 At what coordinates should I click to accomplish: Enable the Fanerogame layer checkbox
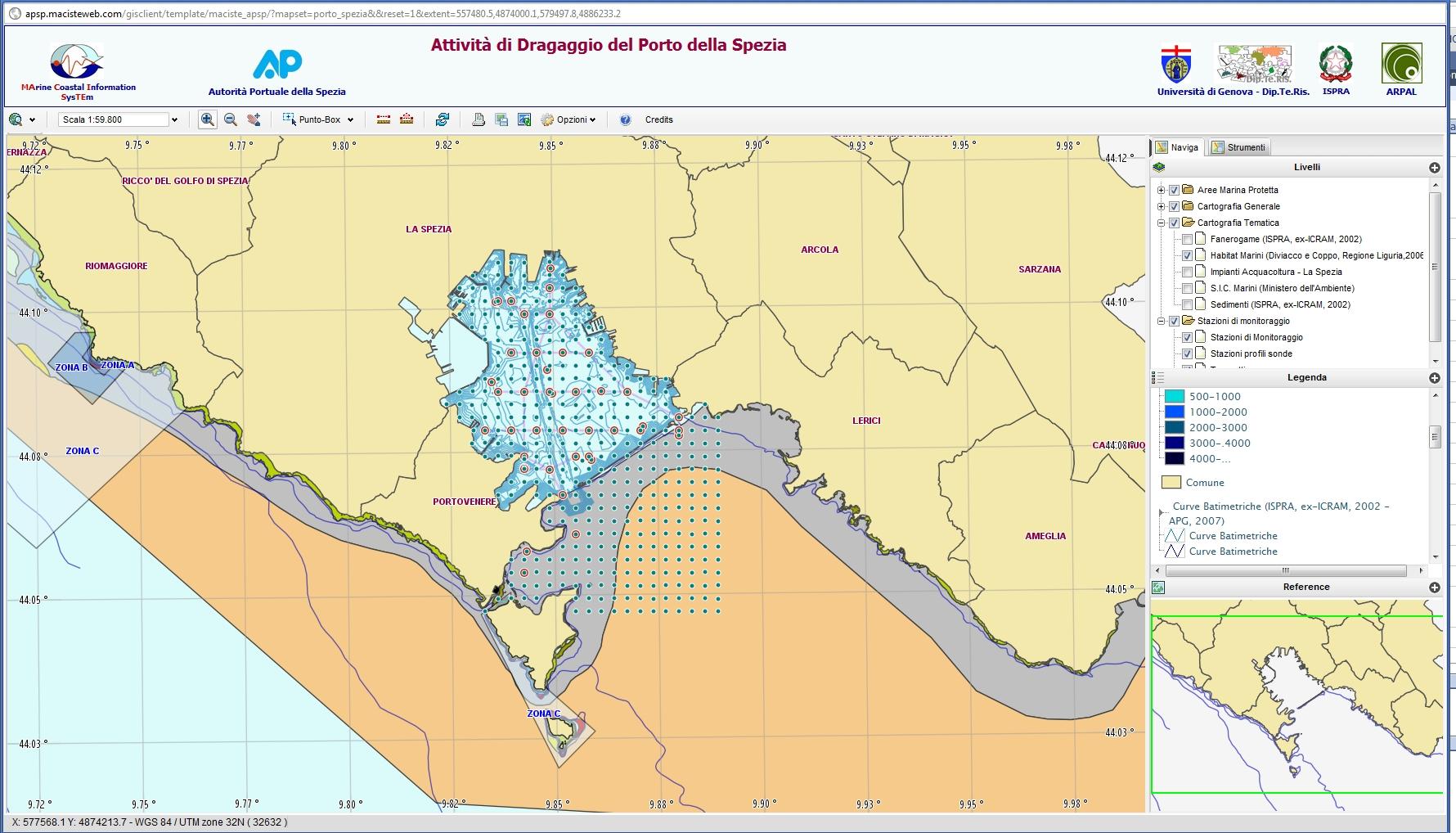(x=1187, y=240)
